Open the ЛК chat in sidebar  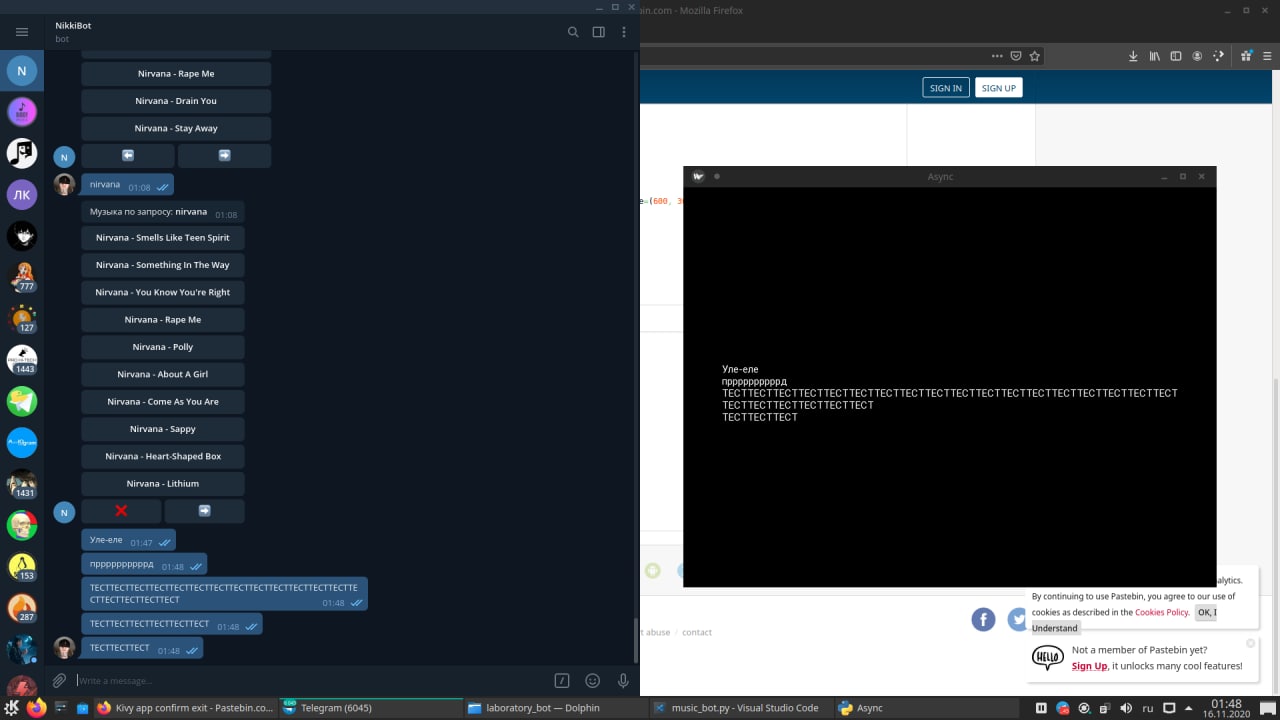[22, 194]
